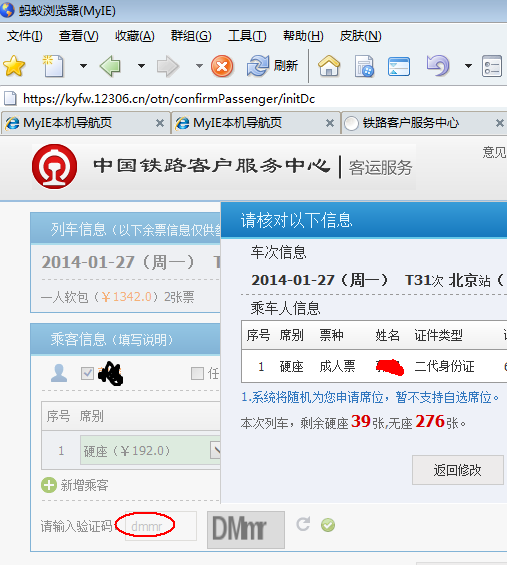Open the 帮助(H) menu
The height and width of the screenshot is (565, 507).
click(303, 36)
